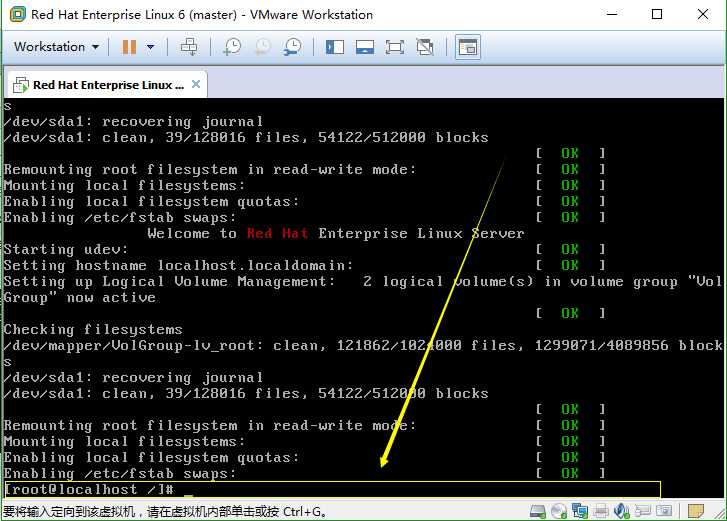Click the sound card status icon
Screen dimensions: 727x521
[x=621, y=511]
